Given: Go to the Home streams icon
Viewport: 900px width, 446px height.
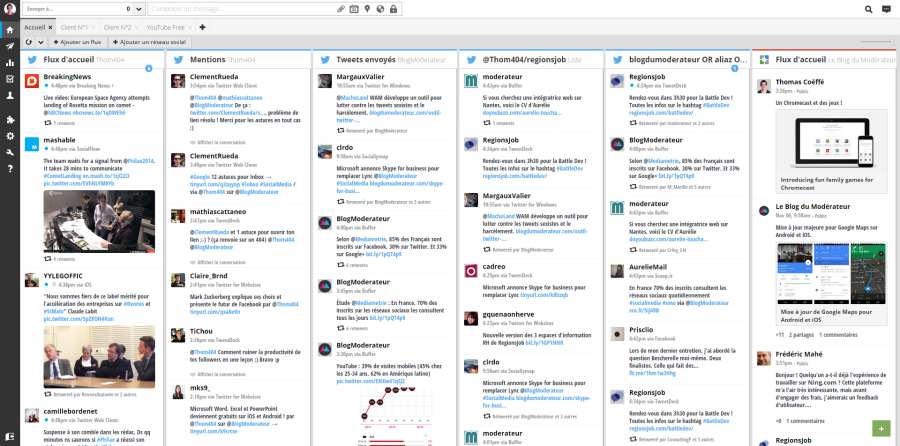Looking at the screenshot, I should pos(10,29).
